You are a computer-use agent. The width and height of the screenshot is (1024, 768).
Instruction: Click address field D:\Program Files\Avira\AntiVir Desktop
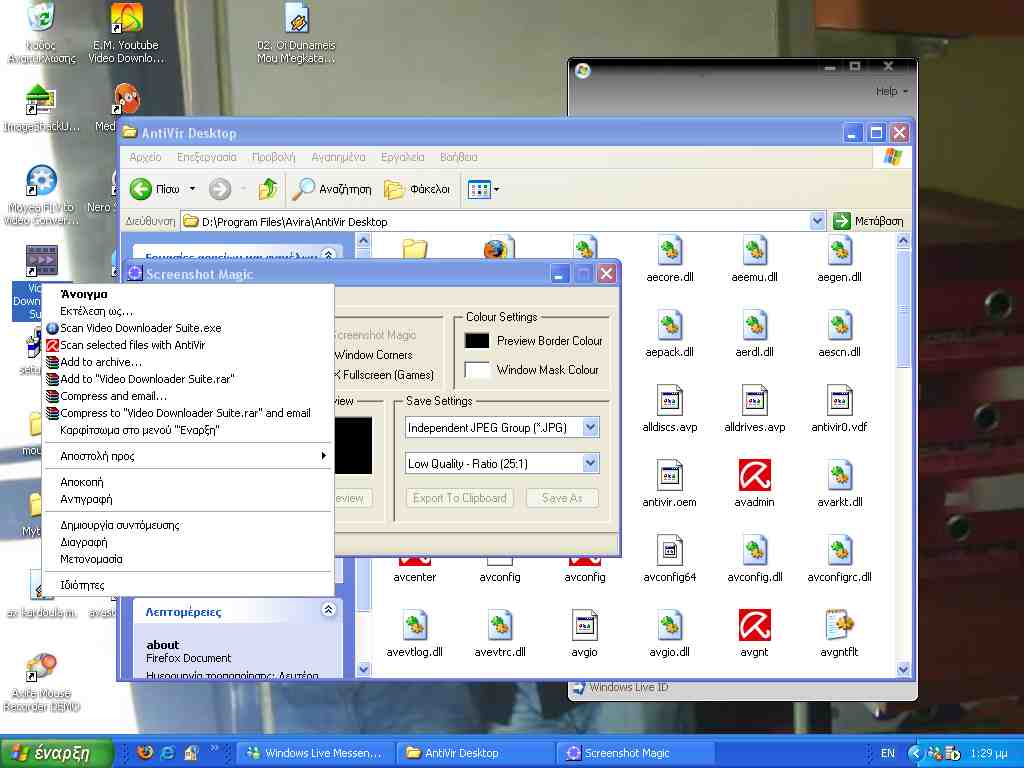[495, 221]
